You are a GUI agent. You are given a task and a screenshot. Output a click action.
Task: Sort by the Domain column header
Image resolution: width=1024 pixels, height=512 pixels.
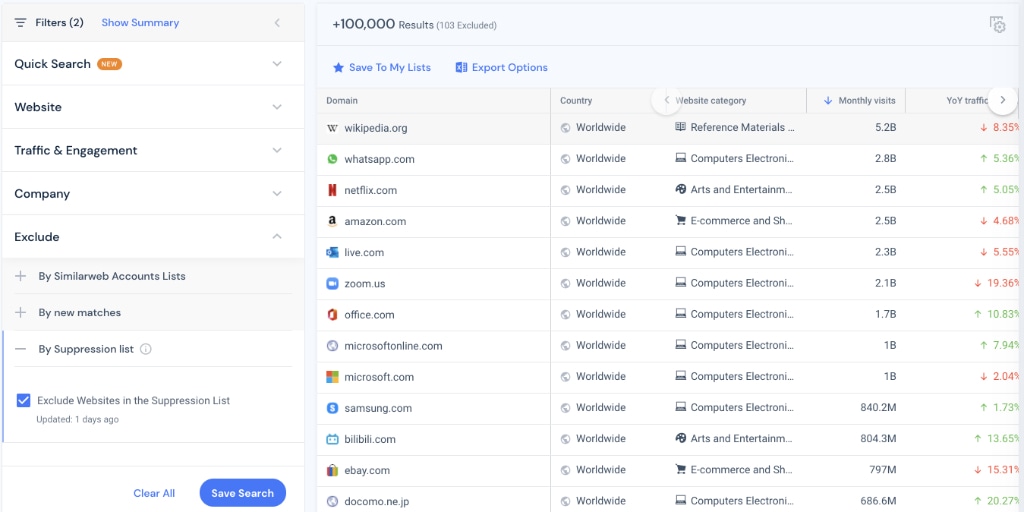342,101
